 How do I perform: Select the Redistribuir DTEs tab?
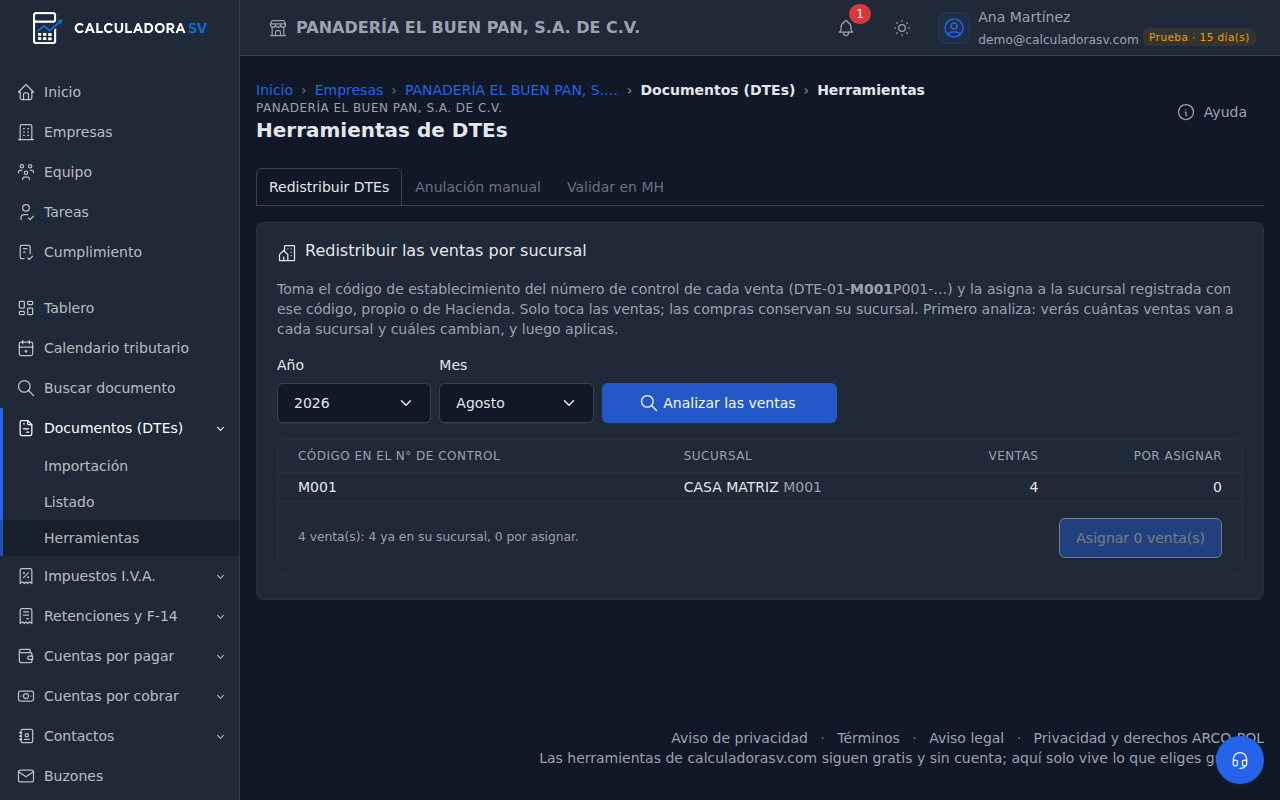(329, 187)
